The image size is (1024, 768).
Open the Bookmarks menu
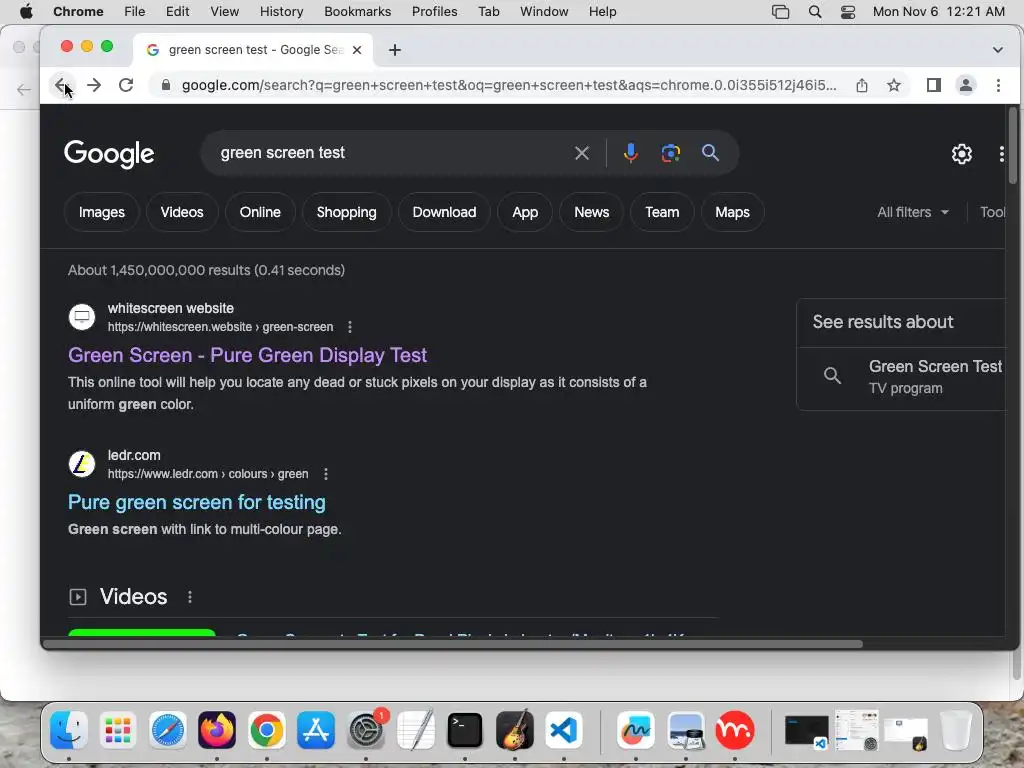click(357, 12)
